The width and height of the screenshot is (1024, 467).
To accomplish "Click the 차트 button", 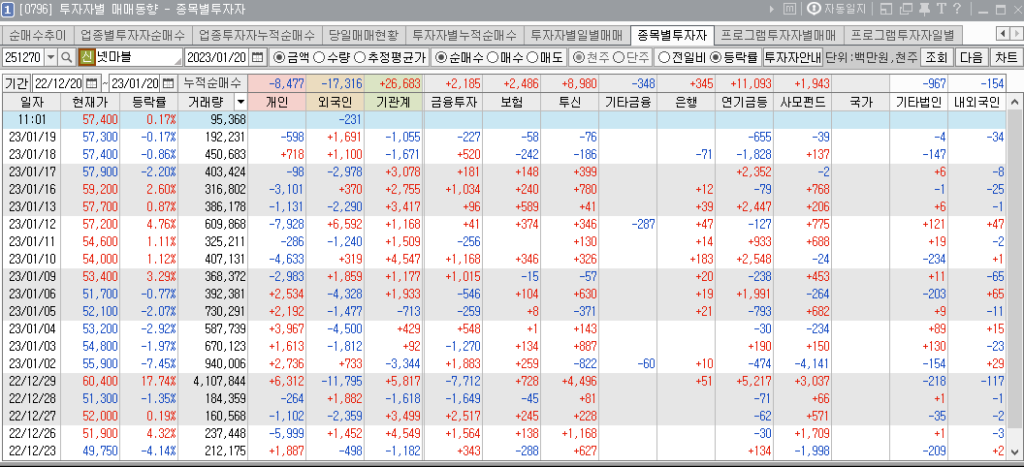I will (1005, 57).
